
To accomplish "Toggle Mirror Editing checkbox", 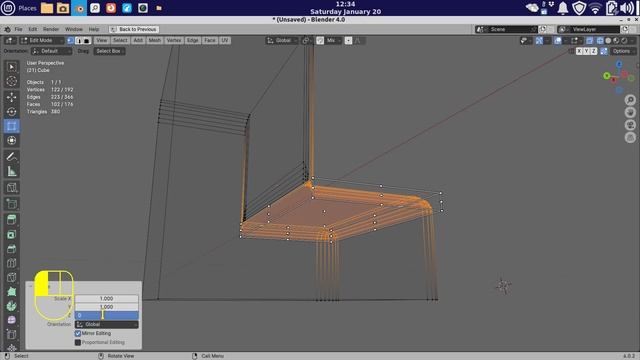I will coord(78,333).
